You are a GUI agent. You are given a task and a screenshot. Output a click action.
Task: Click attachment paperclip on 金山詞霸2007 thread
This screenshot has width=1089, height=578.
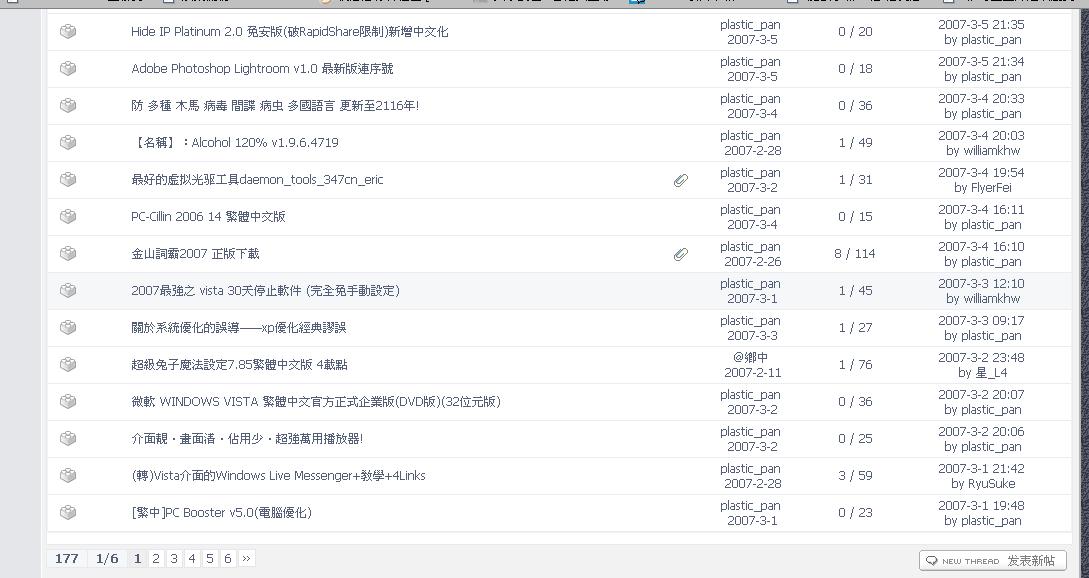pyautogui.click(x=681, y=254)
